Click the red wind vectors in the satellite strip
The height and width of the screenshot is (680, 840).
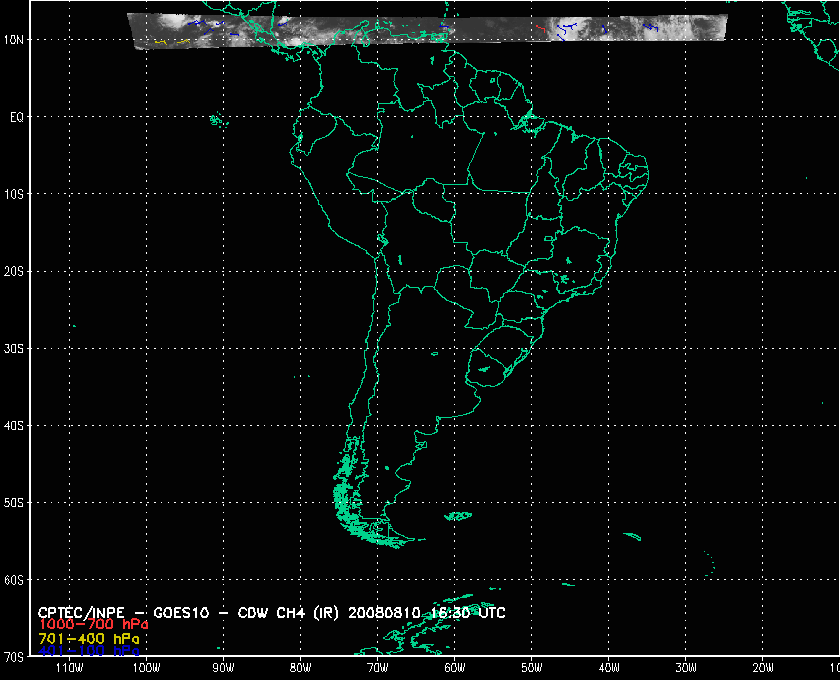pos(541,29)
